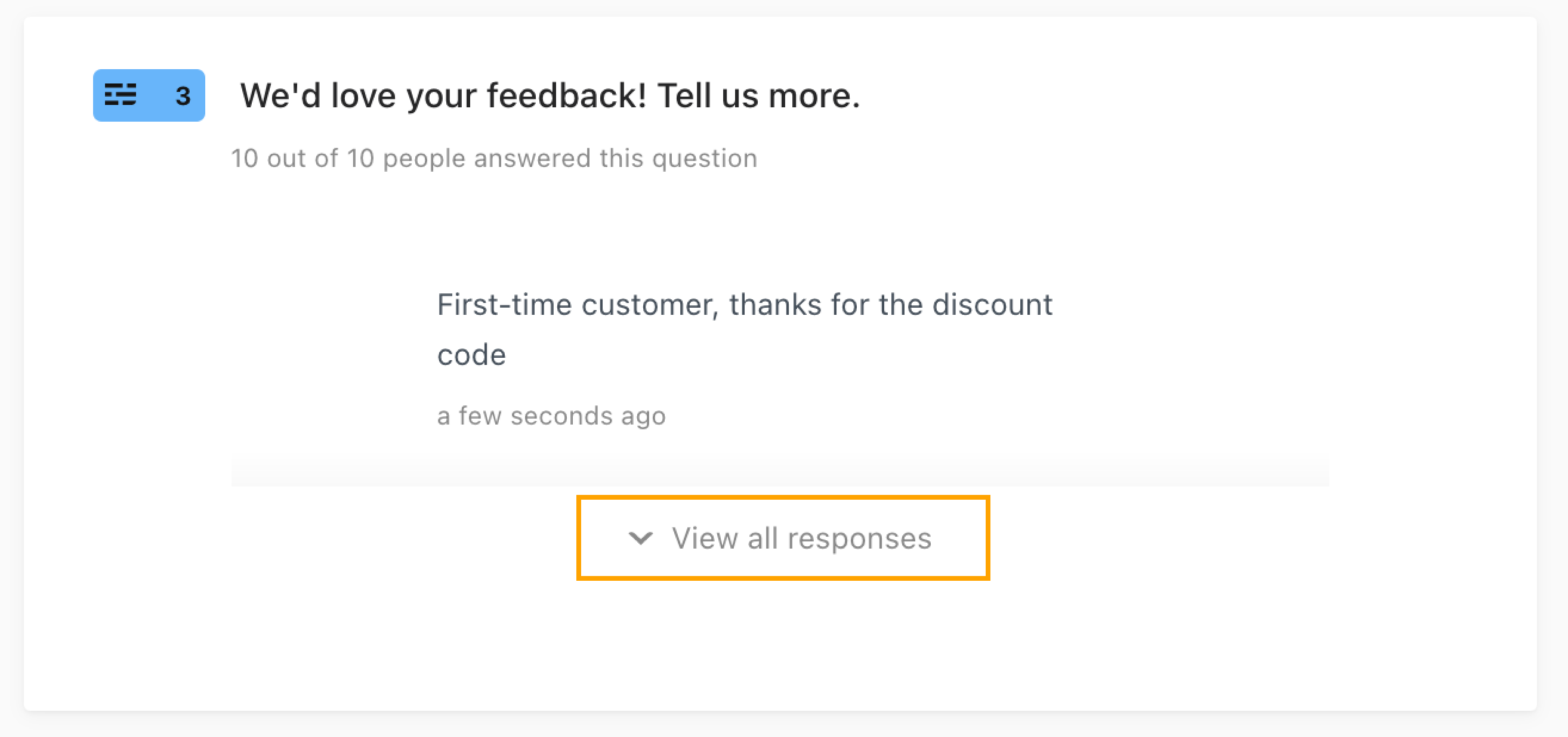Click the word 'View' in the expander

tap(705, 538)
